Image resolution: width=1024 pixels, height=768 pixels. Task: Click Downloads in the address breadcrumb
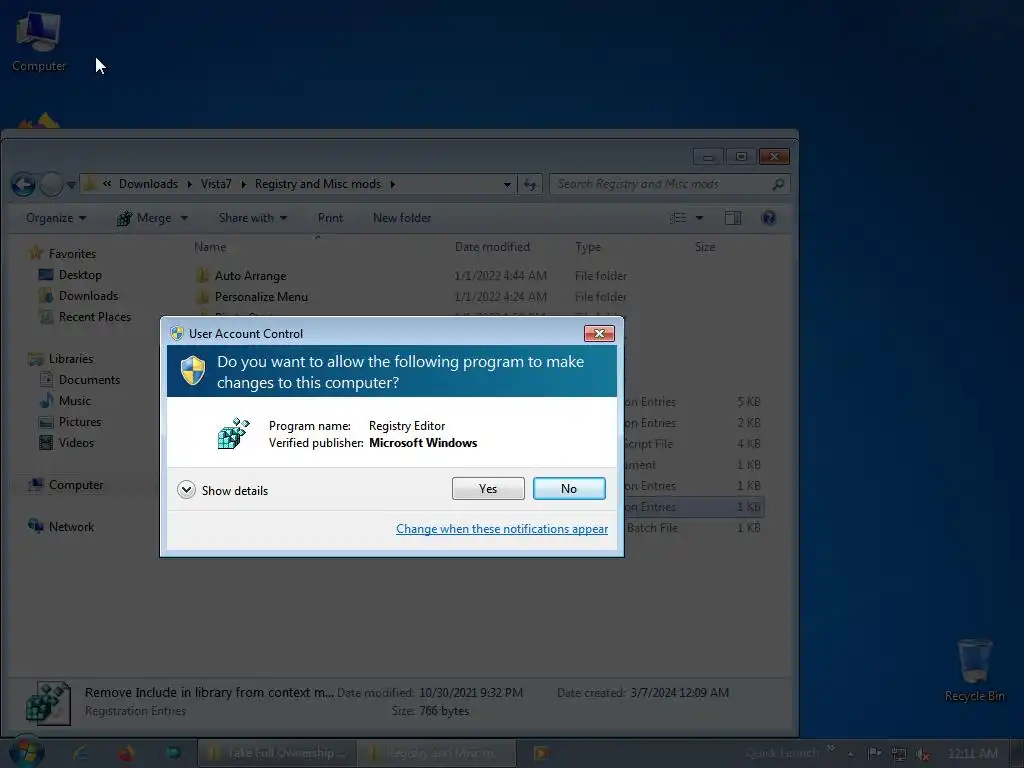tap(148, 184)
